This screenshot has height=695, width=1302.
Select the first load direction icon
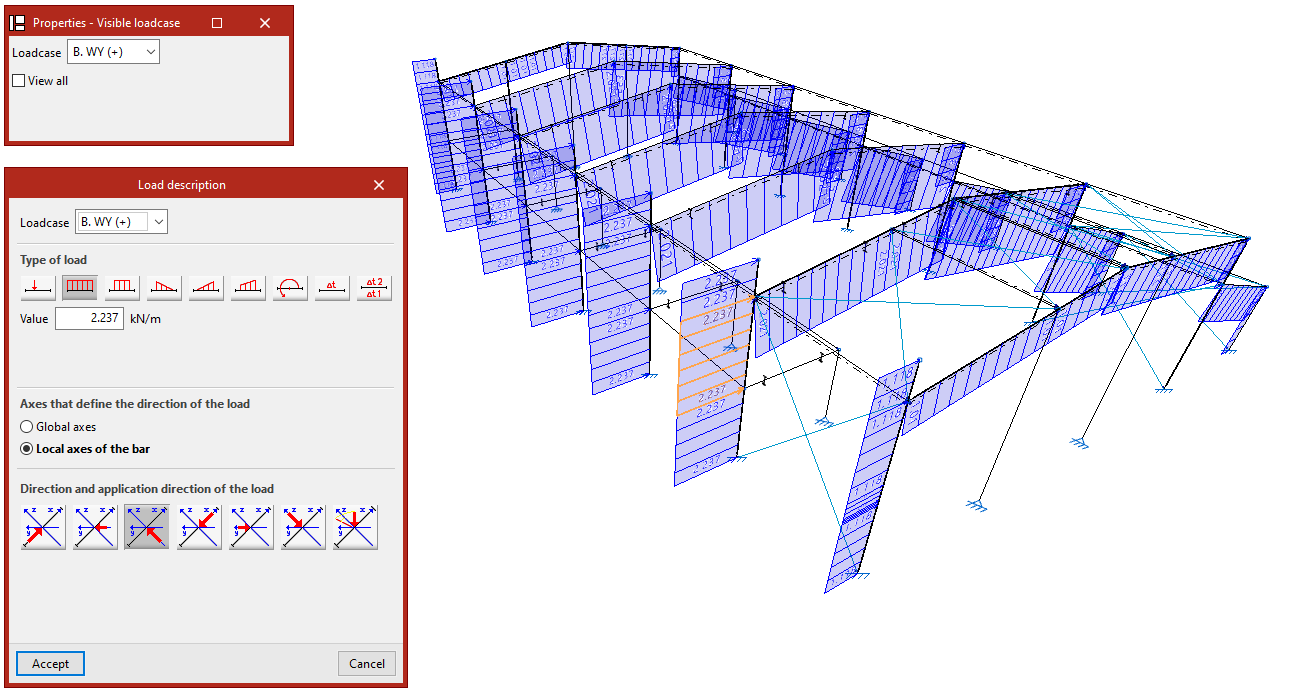[43, 526]
